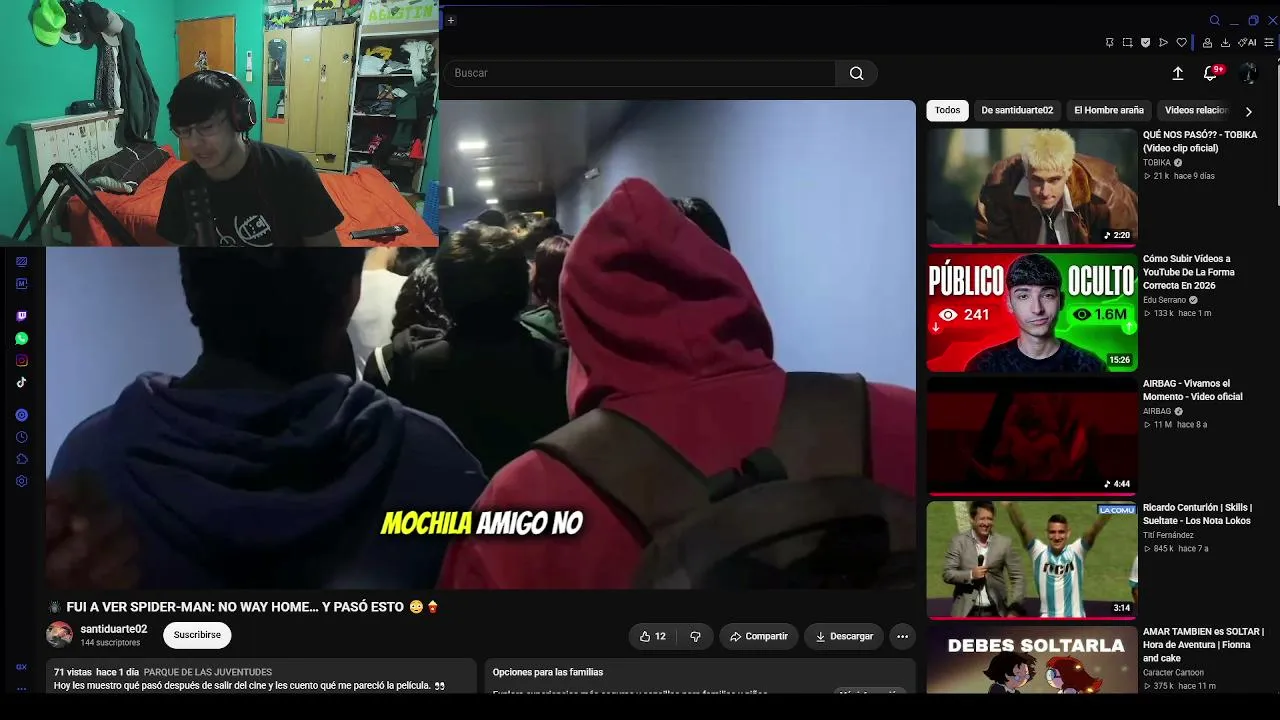Click 'Edu Serrano' channel name
The image size is (1280, 720).
coord(1164,300)
